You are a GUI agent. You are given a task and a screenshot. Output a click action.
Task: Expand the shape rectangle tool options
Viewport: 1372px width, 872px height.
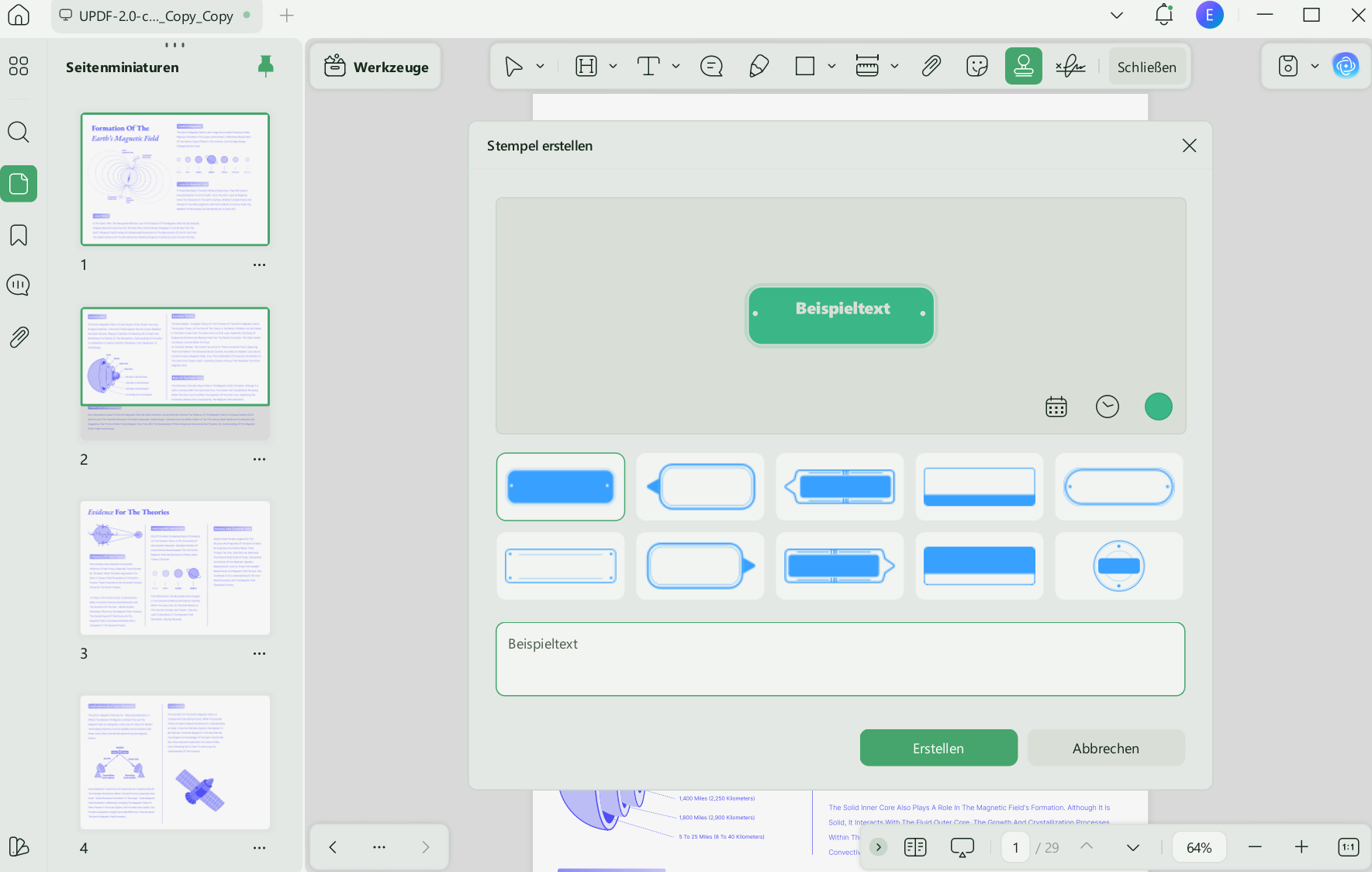pos(831,67)
